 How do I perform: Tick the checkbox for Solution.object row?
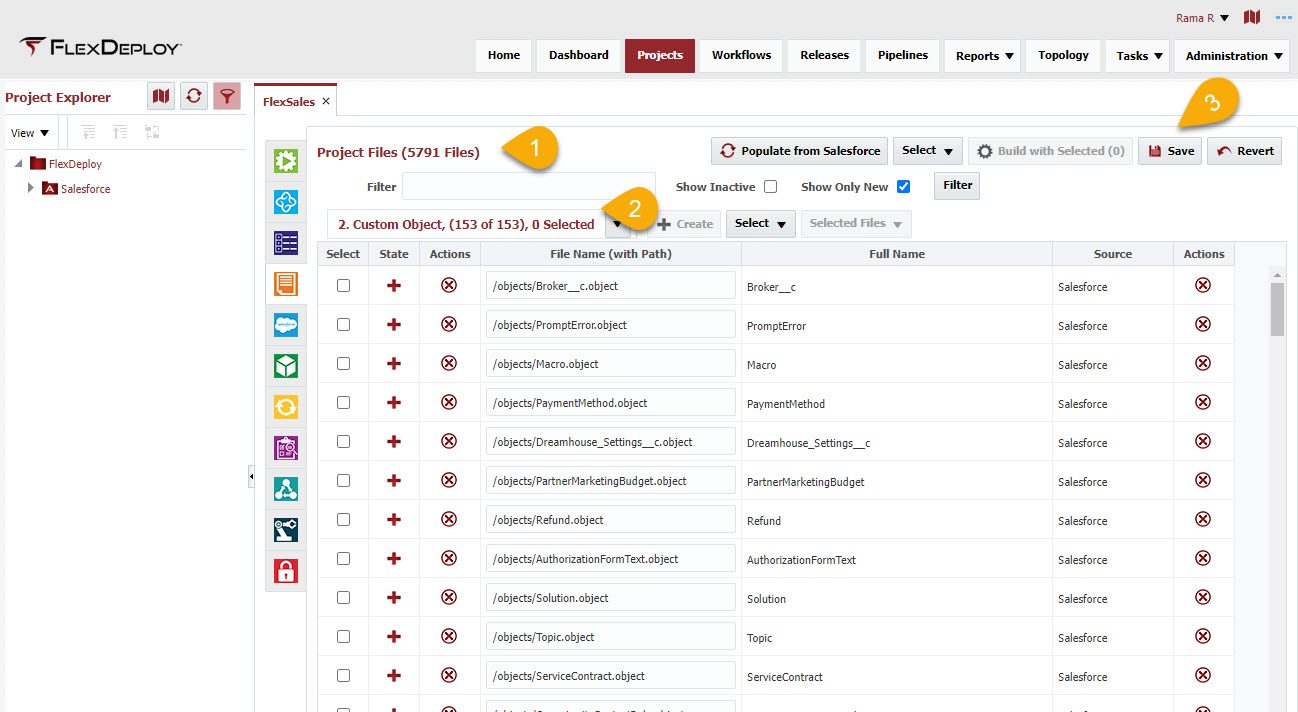coord(343,598)
